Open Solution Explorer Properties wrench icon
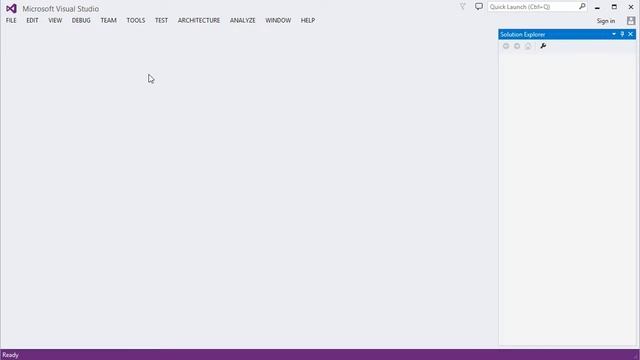 click(543, 46)
